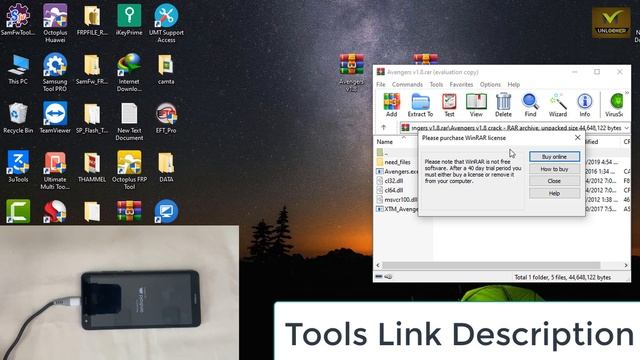
Task: Click the Buy online button
Action: tap(554, 157)
